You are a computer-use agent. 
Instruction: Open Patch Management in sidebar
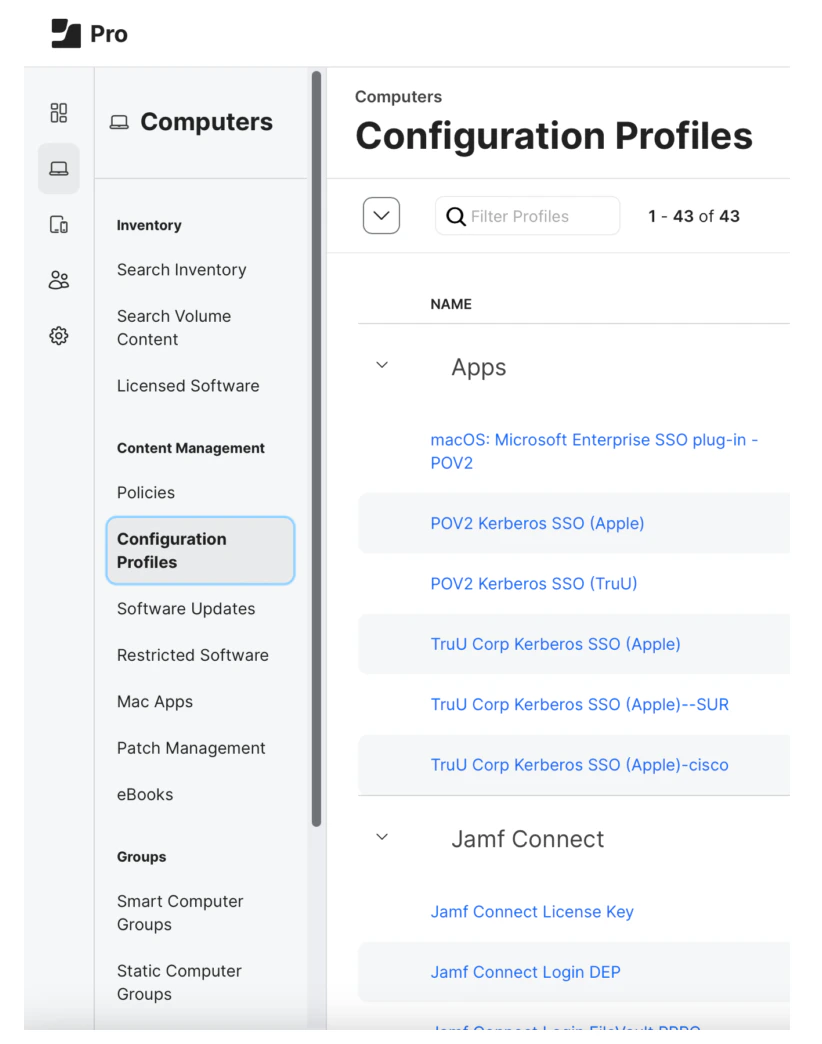191,748
